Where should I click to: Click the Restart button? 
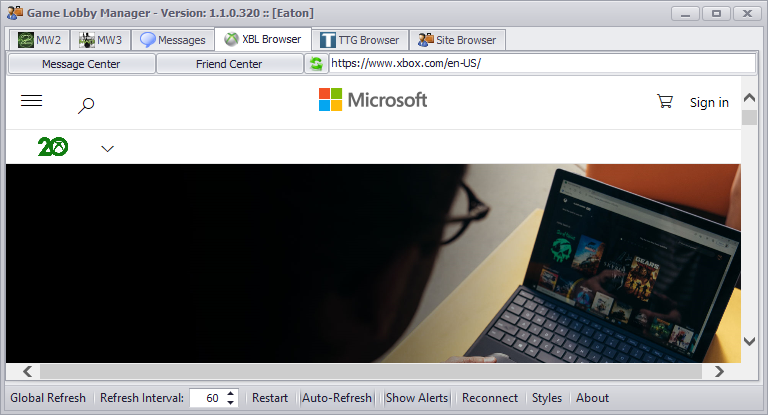pos(270,398)
